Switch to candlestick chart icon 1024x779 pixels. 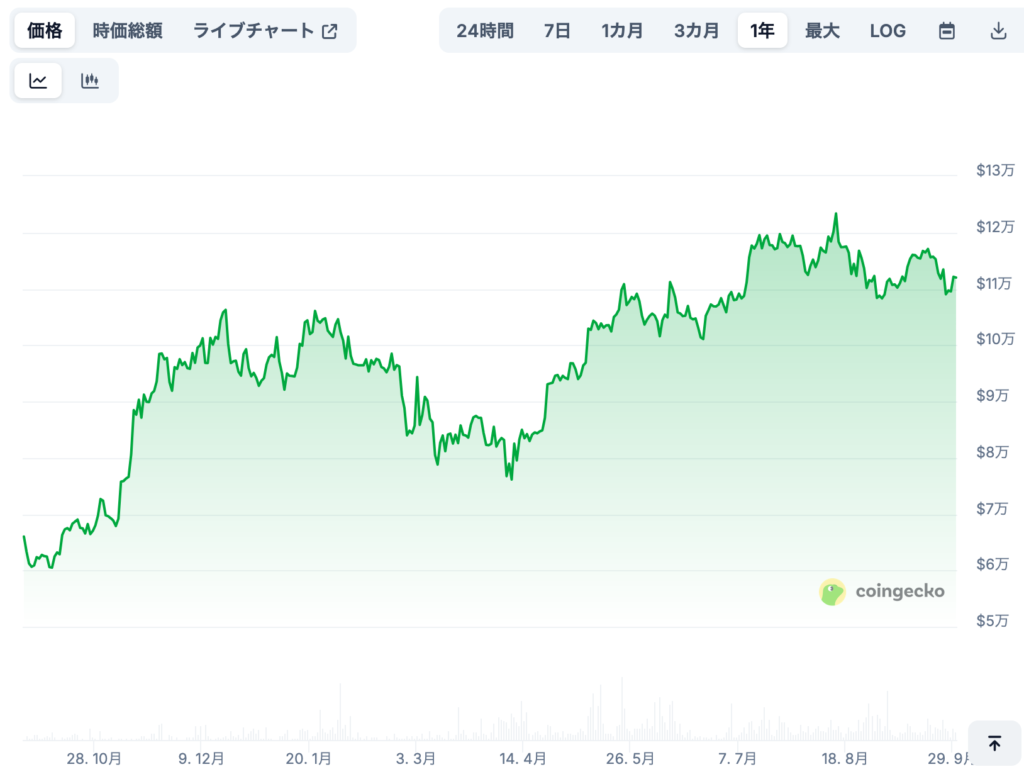[90, 81]
